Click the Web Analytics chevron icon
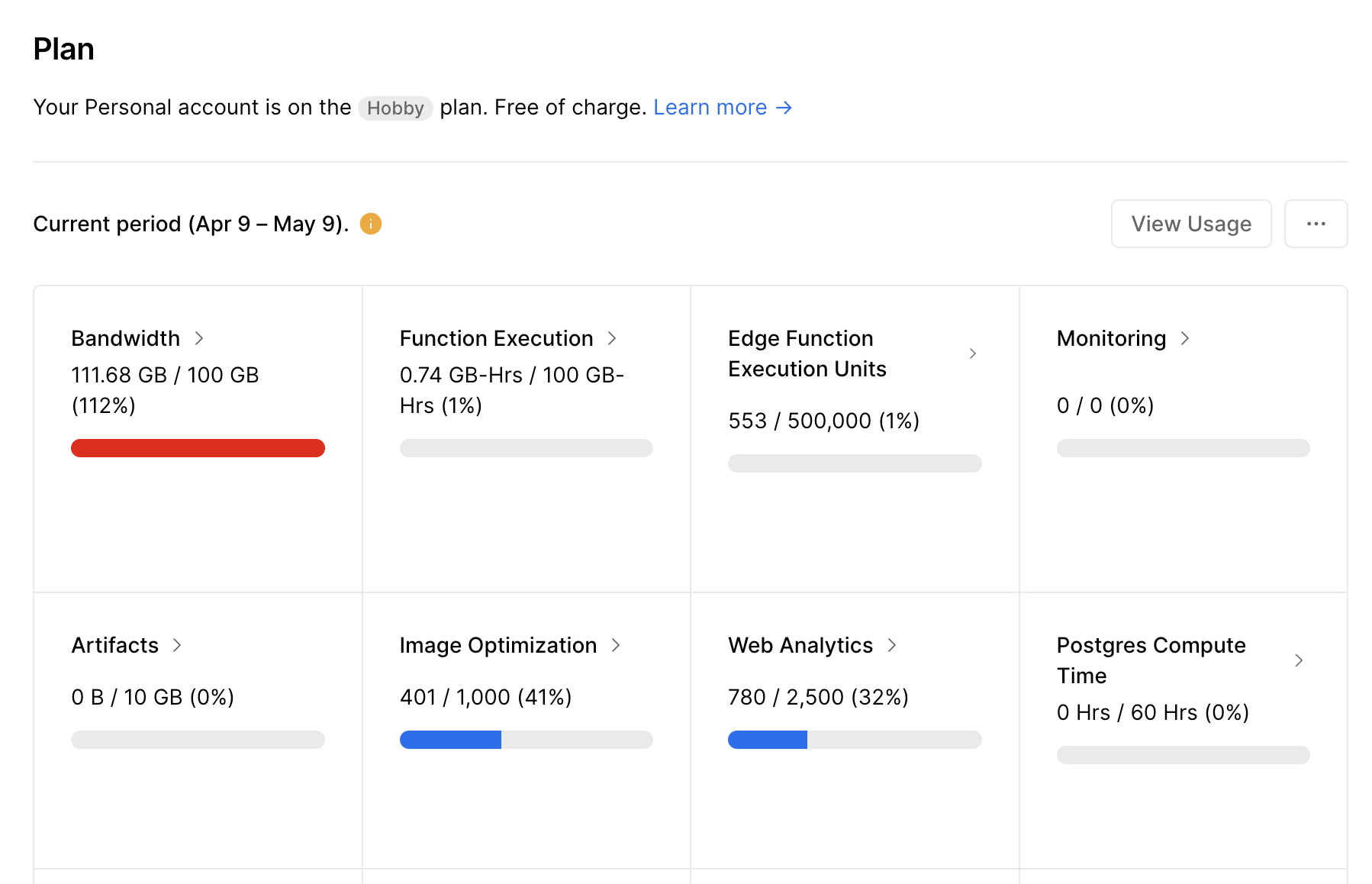The width and height of the screenshot is (1372, 884). [x=892, y=645]
